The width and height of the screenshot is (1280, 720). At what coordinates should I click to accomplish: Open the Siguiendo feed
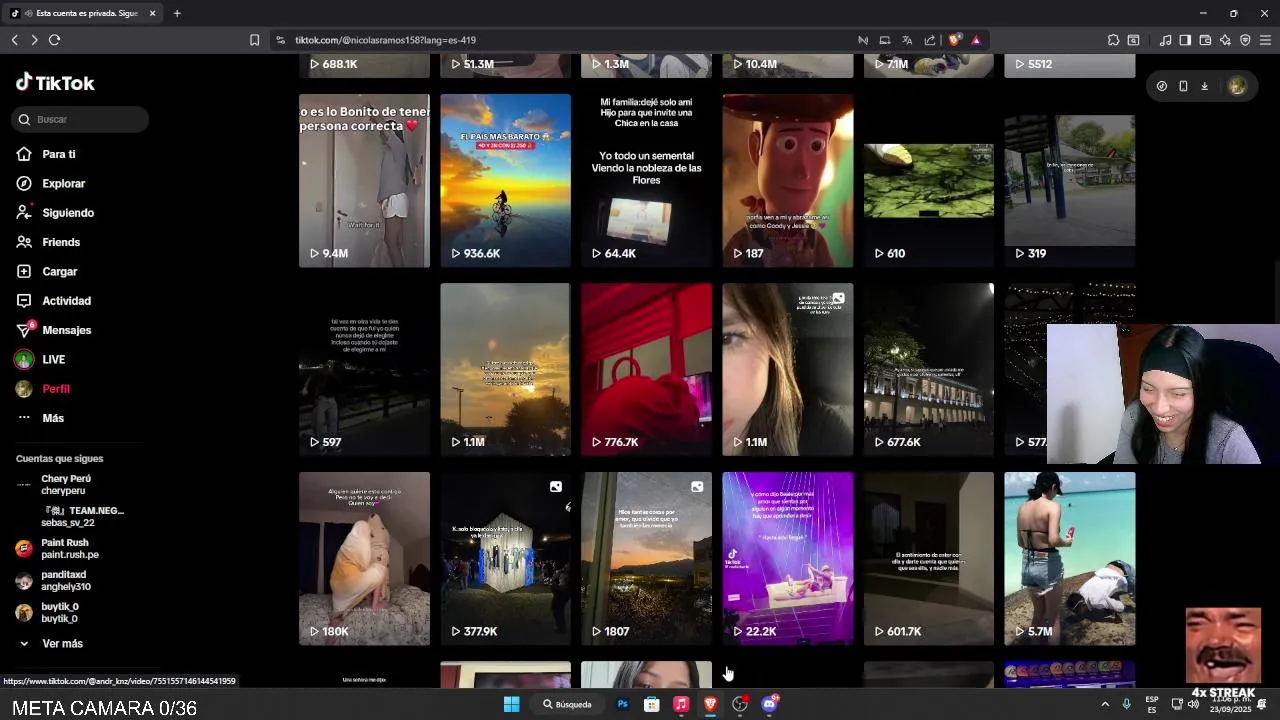coord(55,213)
